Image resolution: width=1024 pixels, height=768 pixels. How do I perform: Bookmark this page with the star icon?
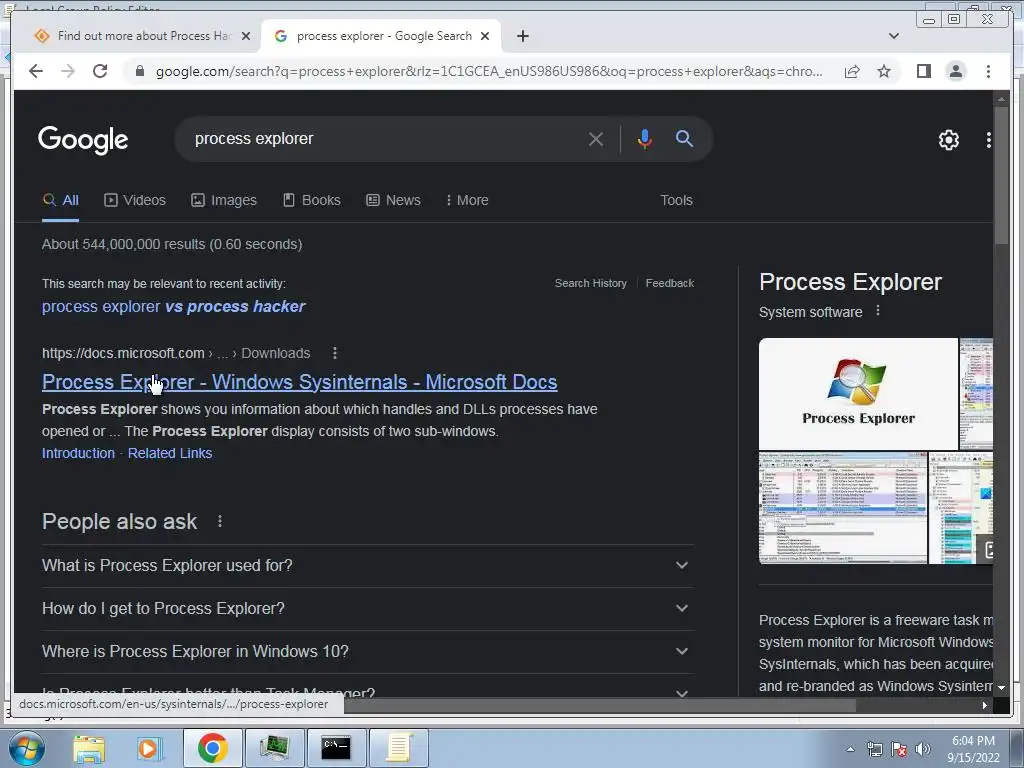coord(884,71)
